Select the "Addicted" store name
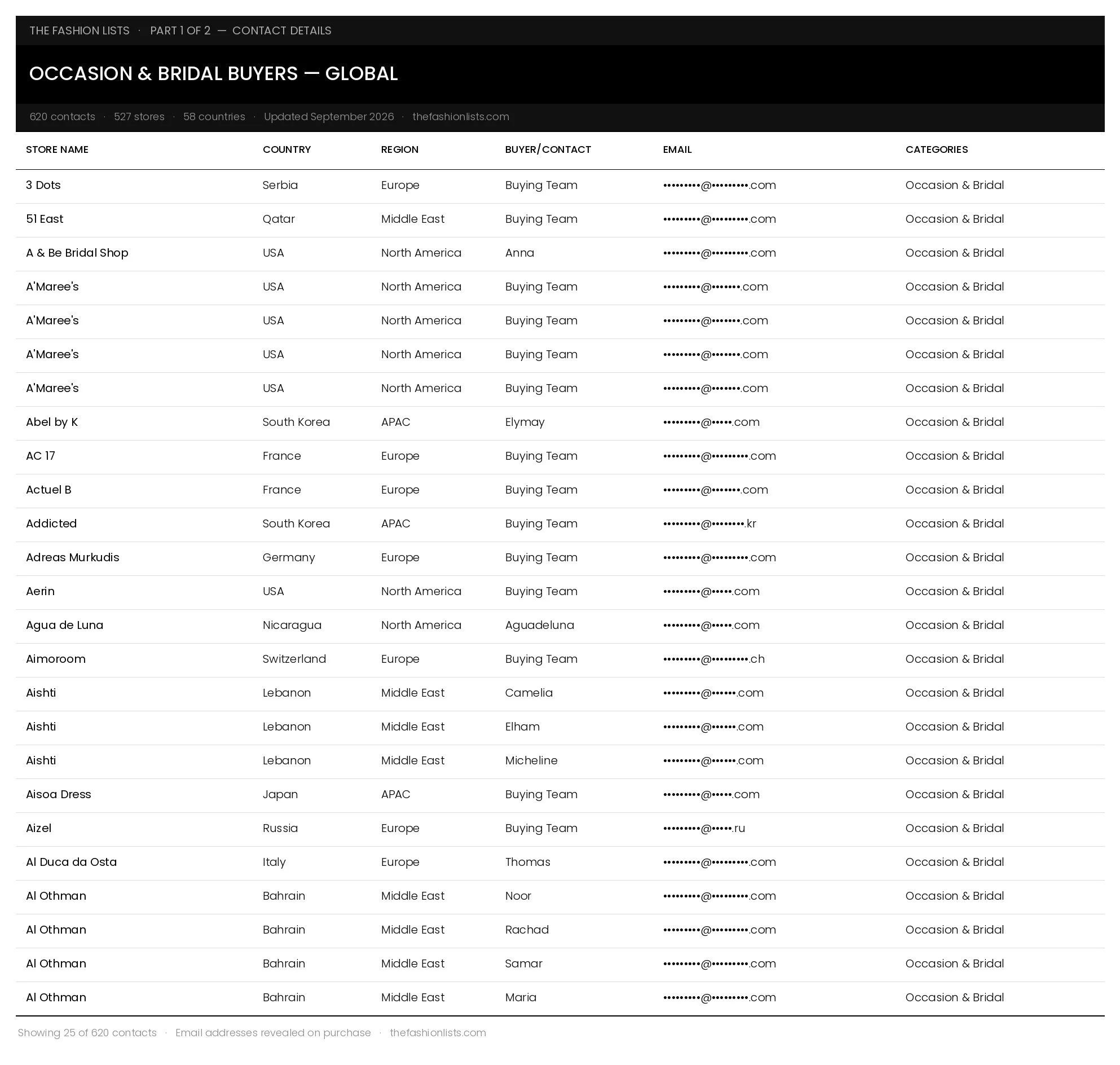 tap(51, 523)
